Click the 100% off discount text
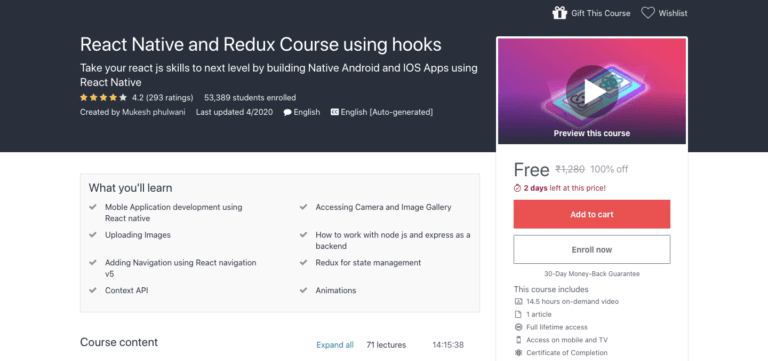This screenshot has height=361, width=768. tap(609, 169)
